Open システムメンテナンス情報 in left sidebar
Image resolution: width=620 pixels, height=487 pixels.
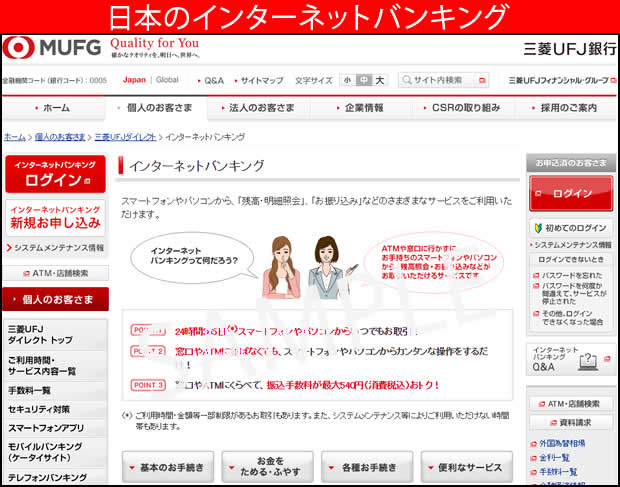pyautogui.click(x=55, y=248)
